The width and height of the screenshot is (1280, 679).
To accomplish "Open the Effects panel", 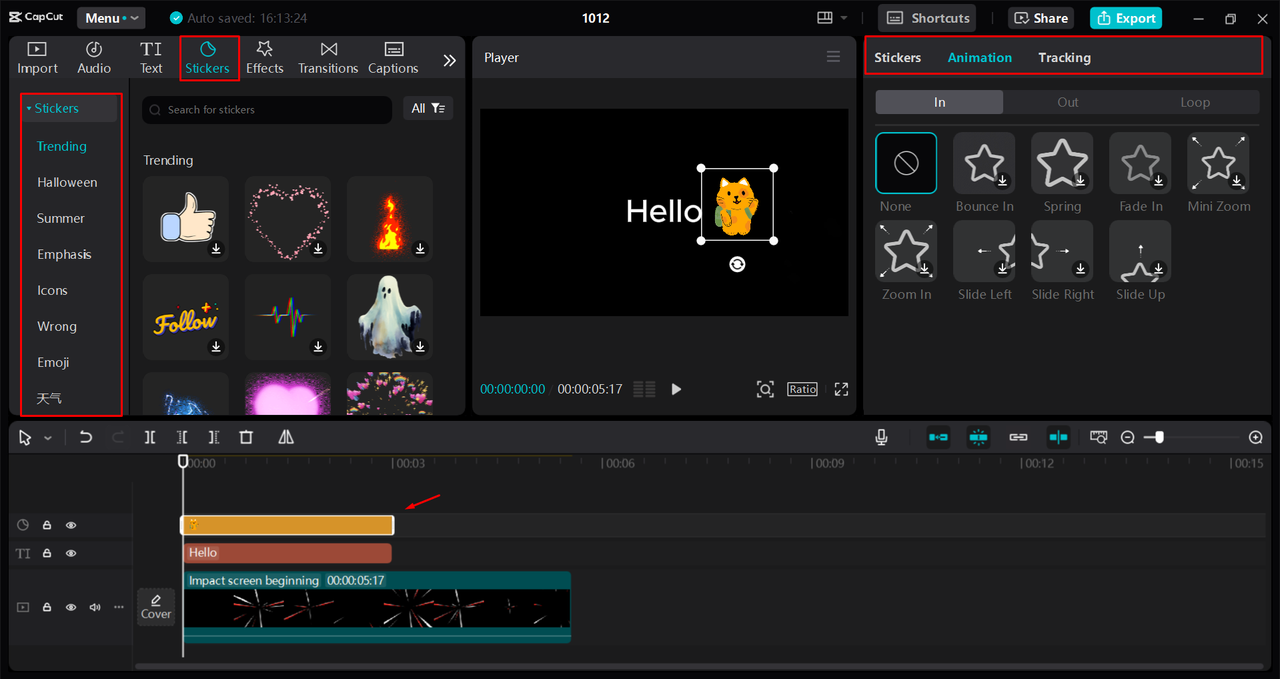I will tap(265, 58).
